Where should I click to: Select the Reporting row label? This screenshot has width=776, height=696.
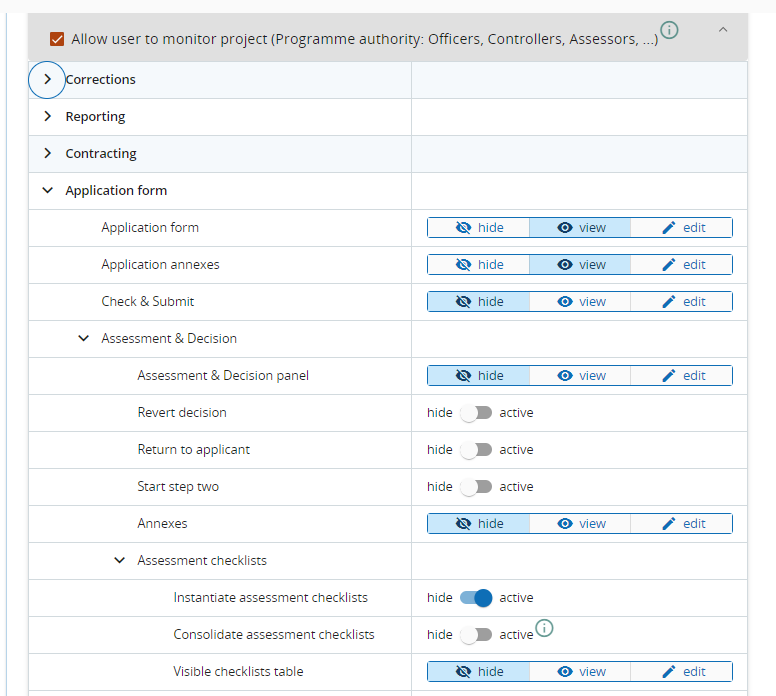pos(96,116)
